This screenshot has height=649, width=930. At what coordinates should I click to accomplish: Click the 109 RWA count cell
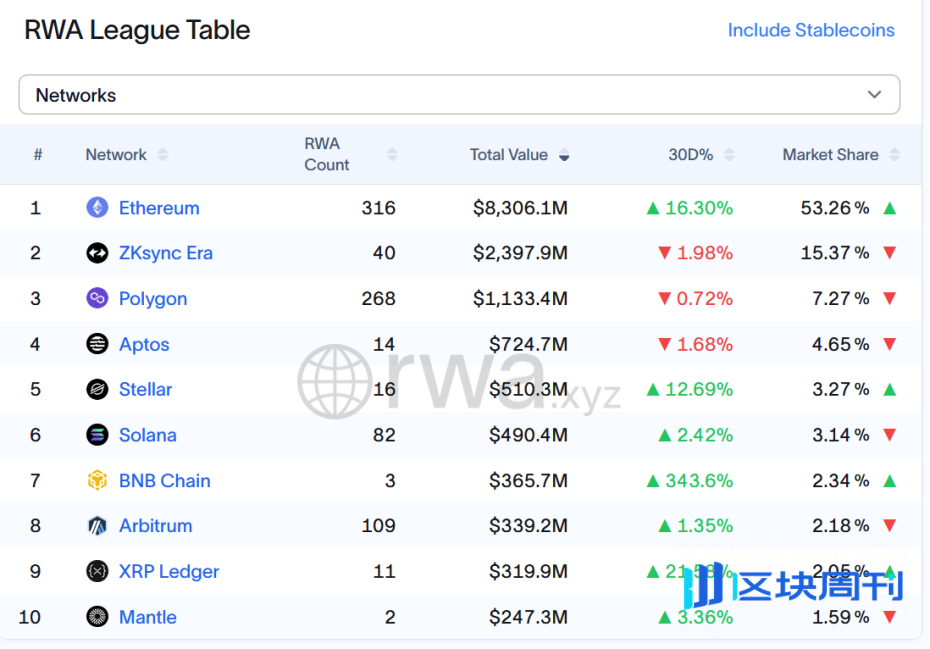(x=378, y=526)
